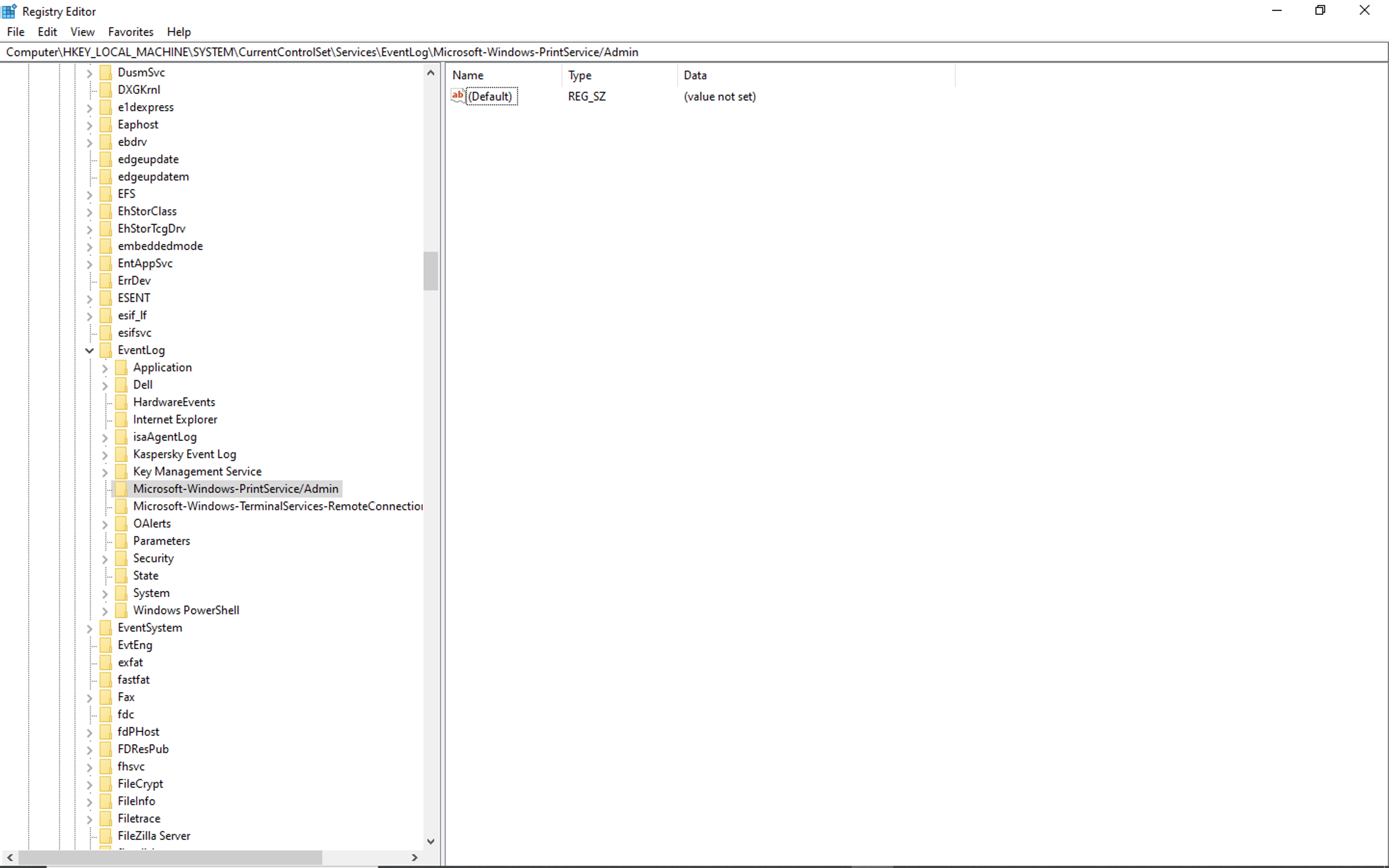Click the tree pane vertical scrollbar thumb
This screenshot has height=868, width=1389.
[431, 271]
